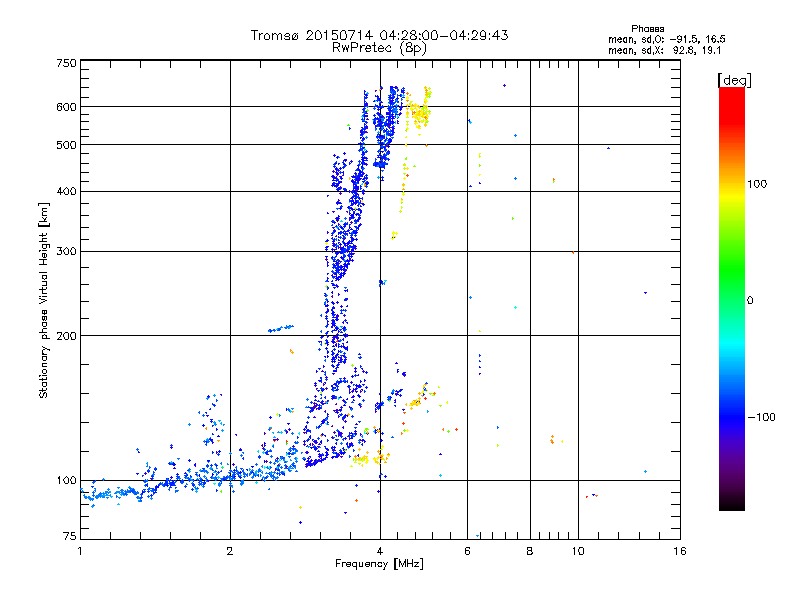
Task: Click the short blue trace just above 200 km
Action: click(x=281, y=329)
